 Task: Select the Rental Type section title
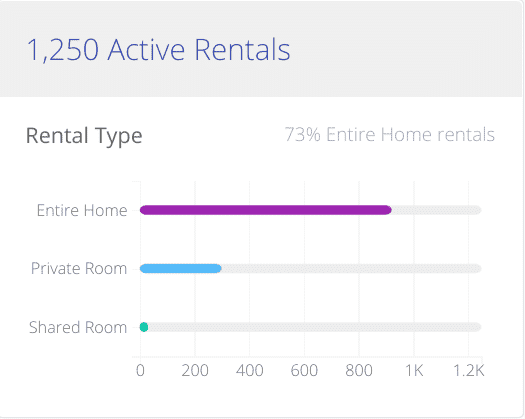pyautogui.click(x=84, y=136)
